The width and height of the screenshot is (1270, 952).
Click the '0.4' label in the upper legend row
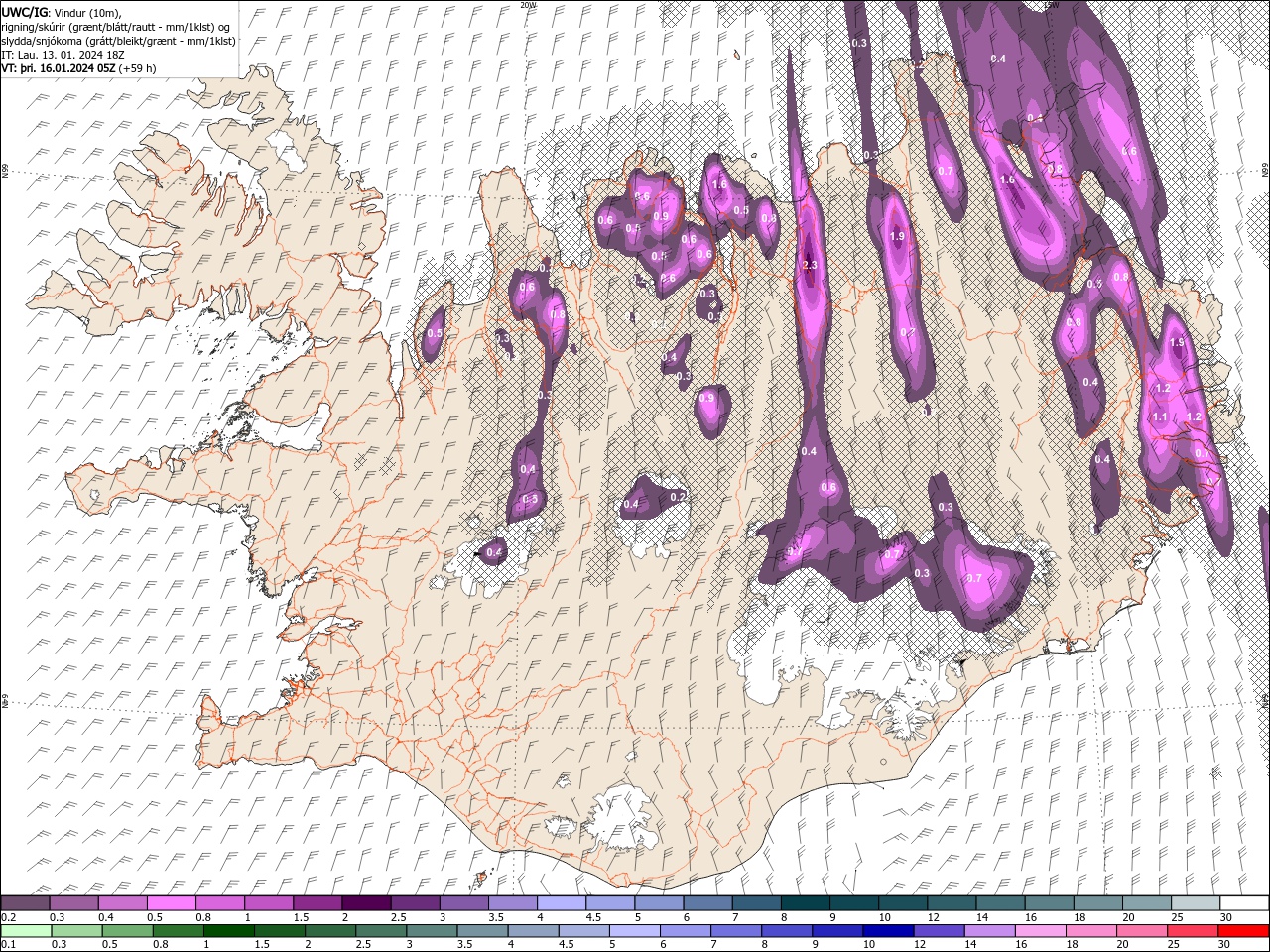[105, 917]
